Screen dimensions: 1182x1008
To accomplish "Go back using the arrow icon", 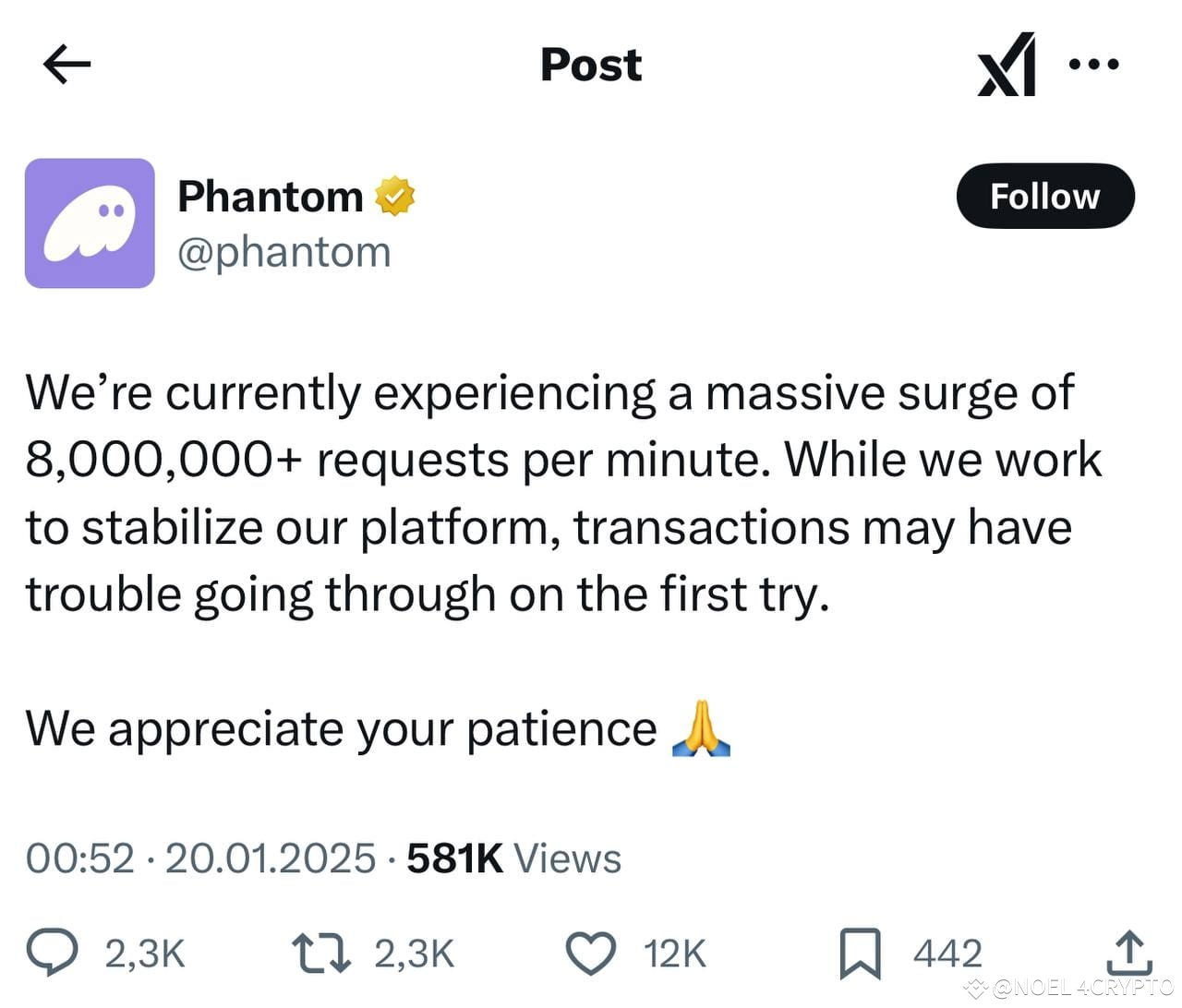I will pyautogui.click(x=66, y=64).
